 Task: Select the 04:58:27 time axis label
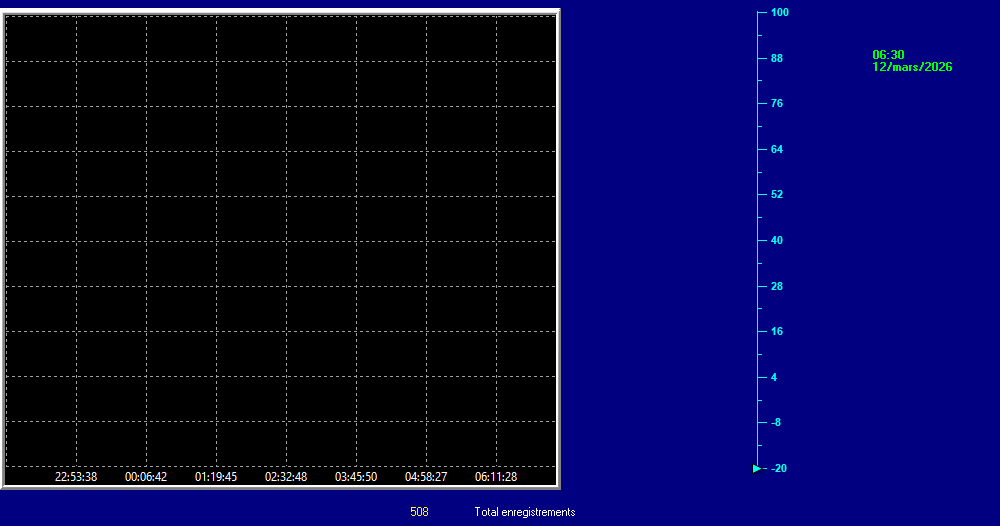[x=426, y=477]
